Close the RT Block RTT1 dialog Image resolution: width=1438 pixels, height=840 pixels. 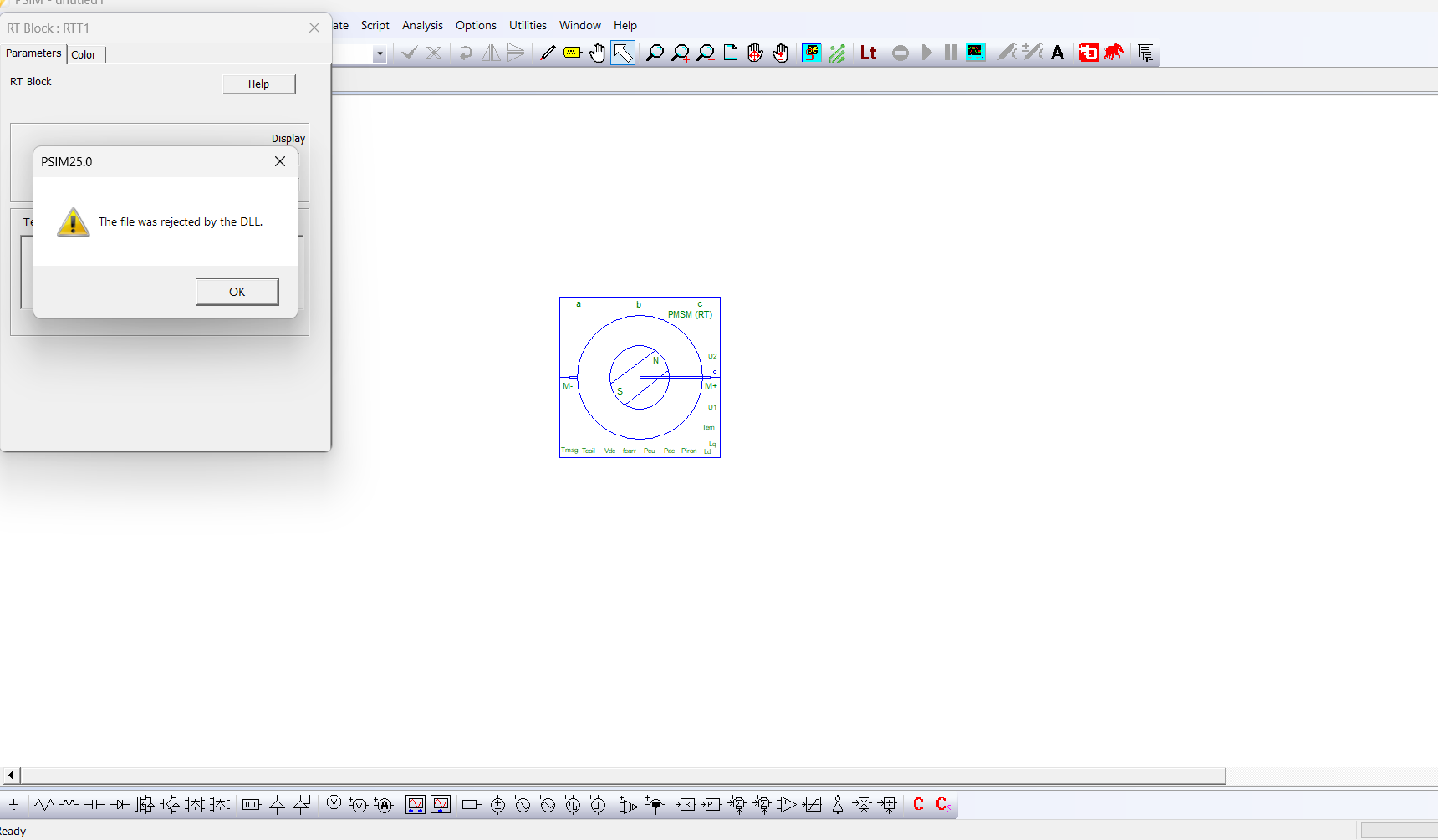(314, 28)
